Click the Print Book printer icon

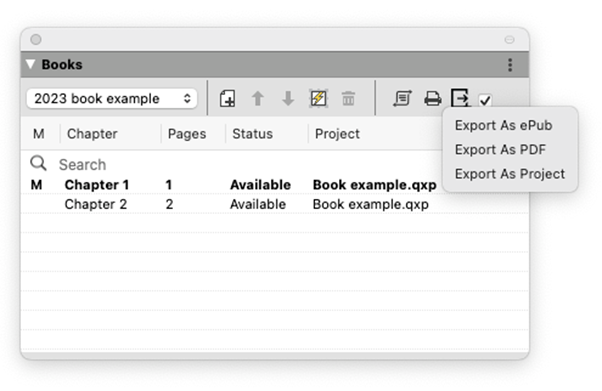coord(433,99)
